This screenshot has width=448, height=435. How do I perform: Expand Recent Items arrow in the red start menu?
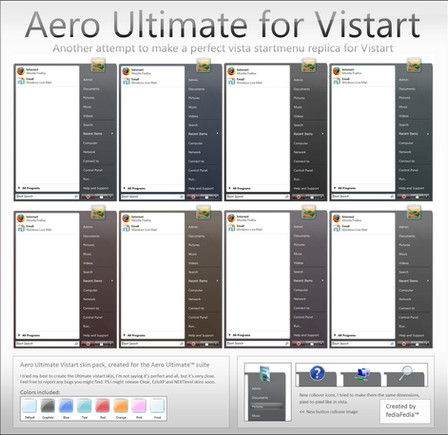tap(112, 281)
